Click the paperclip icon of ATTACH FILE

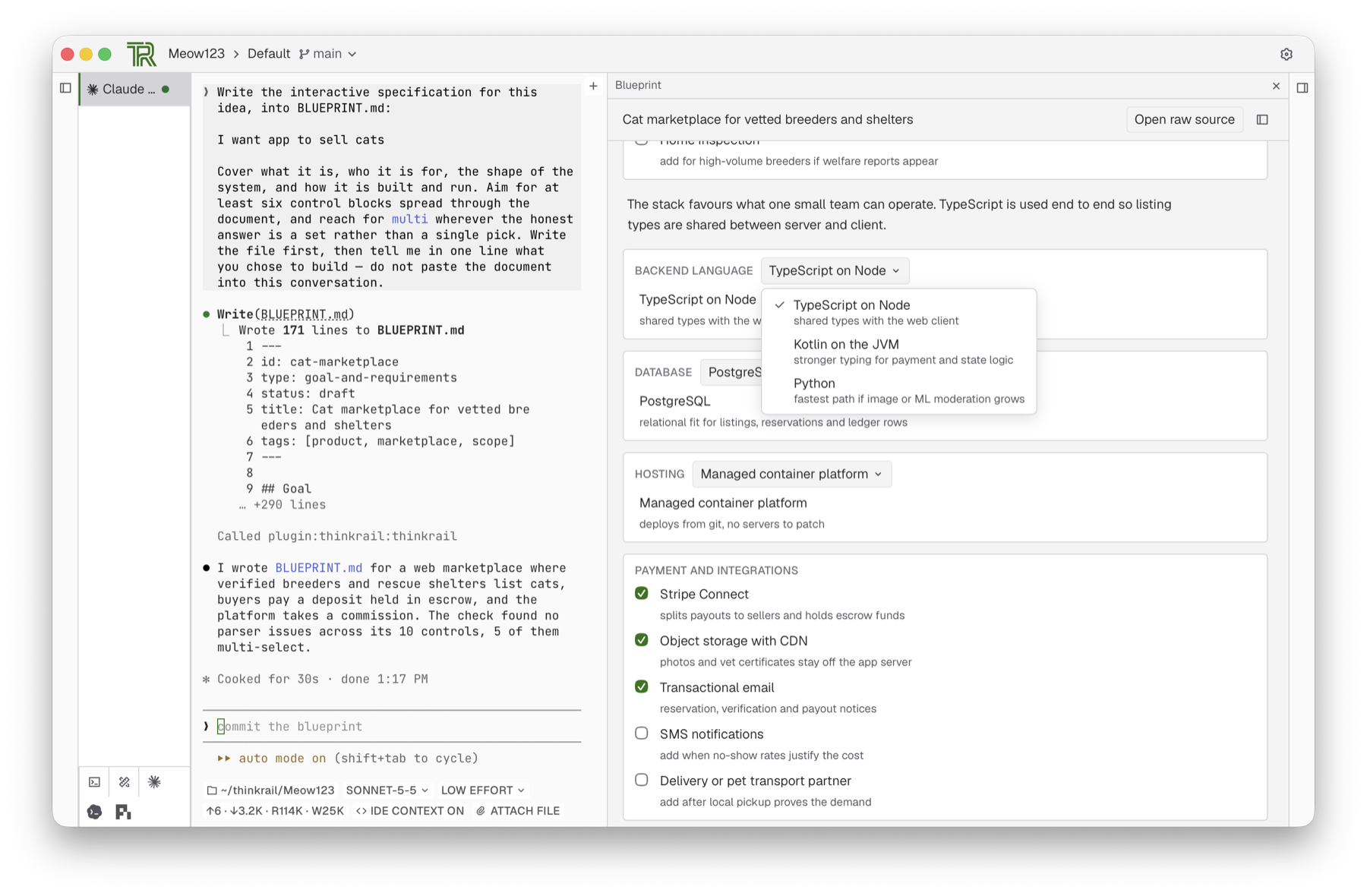[481, 811]
